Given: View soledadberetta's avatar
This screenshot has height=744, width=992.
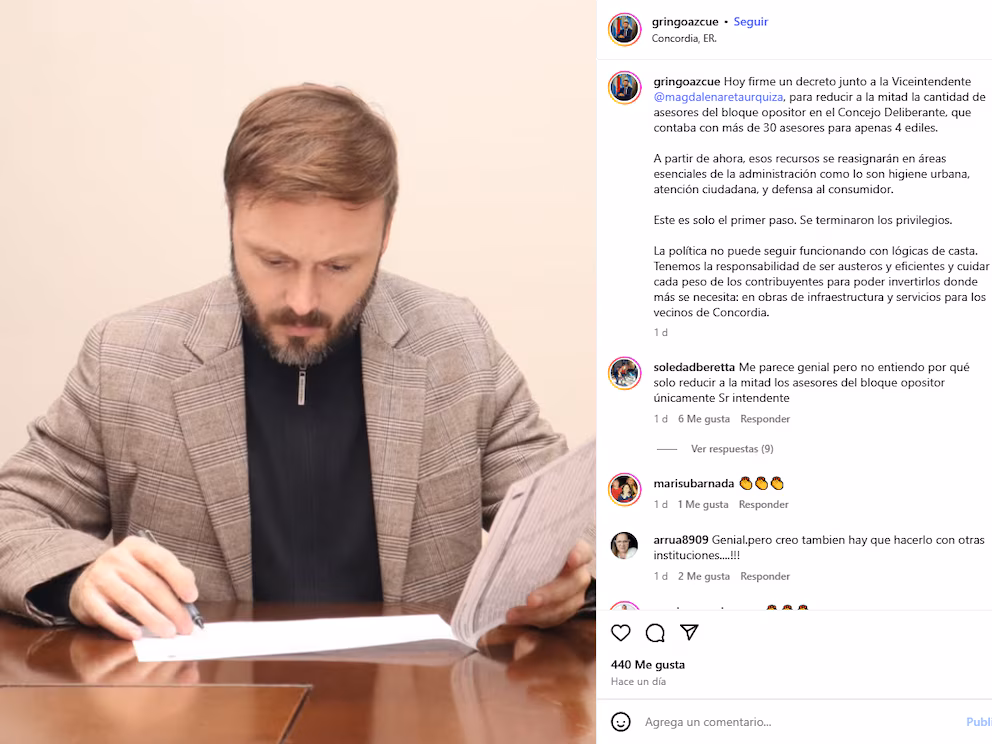Looking at the screenshot, I should pos(624,373).
